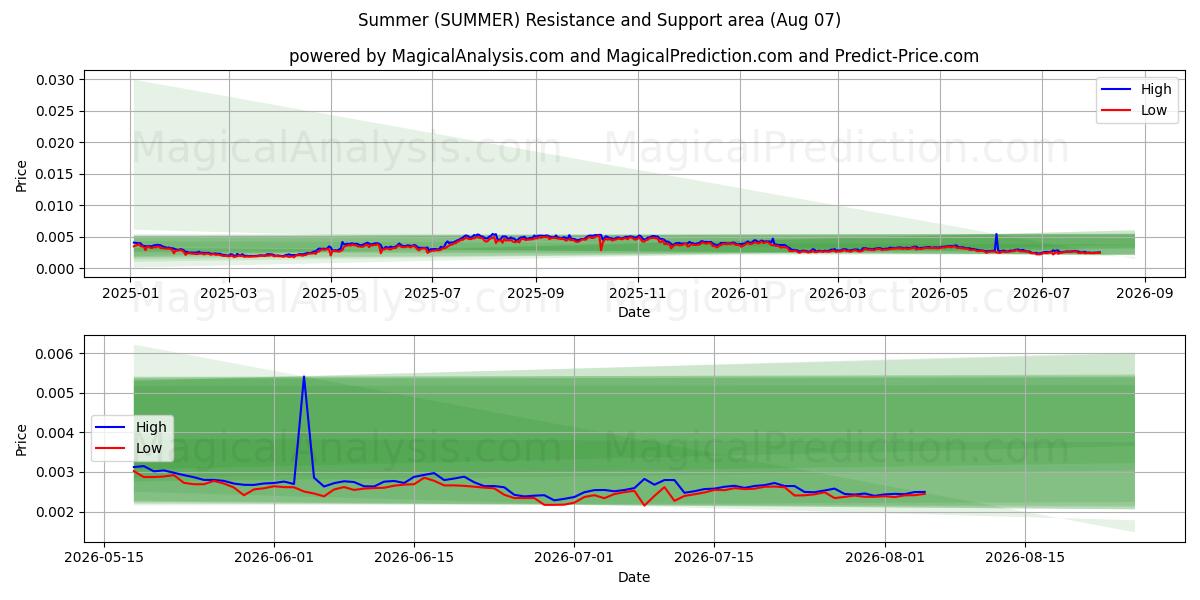
Task: Click the 0.004 tick label on bottom chart
Action: point(56,433)
